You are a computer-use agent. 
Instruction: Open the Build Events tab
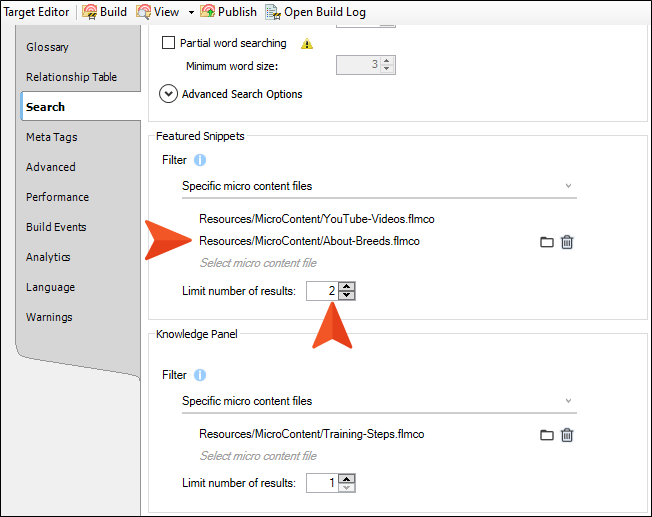pyautogui.click(x=56, y=227)
